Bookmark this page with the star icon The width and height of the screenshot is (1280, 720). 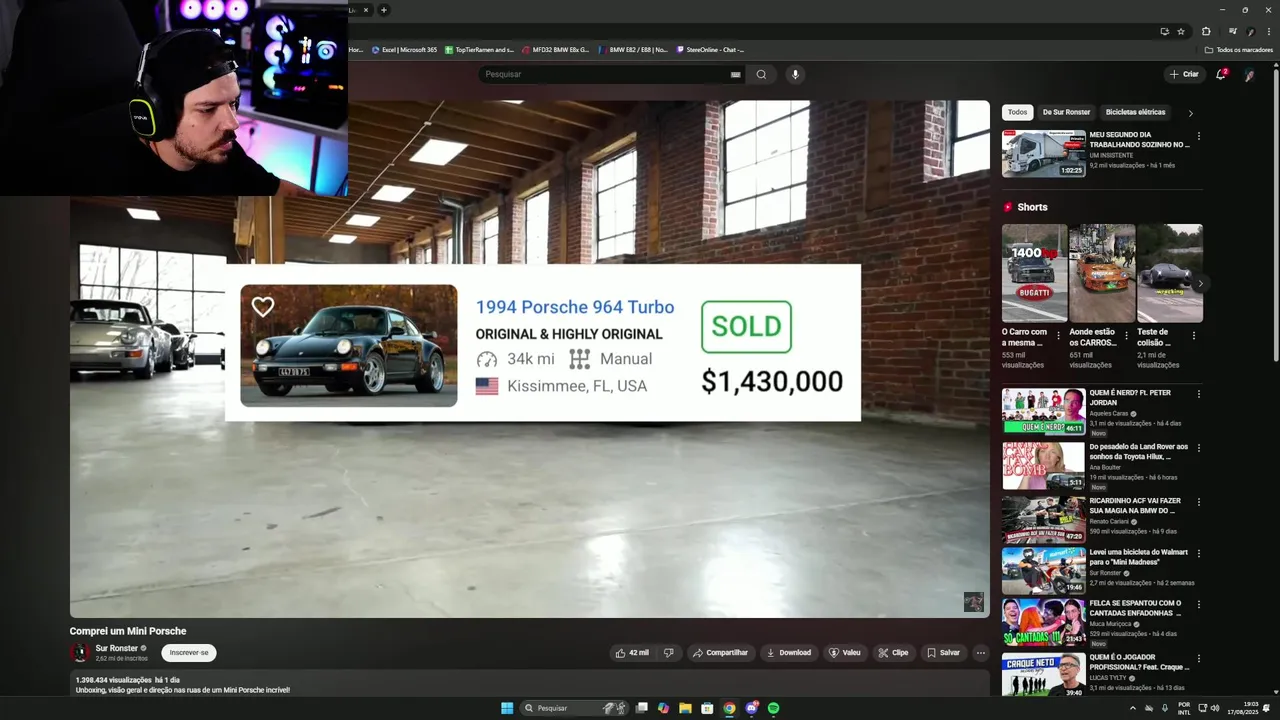(1181, 31)
